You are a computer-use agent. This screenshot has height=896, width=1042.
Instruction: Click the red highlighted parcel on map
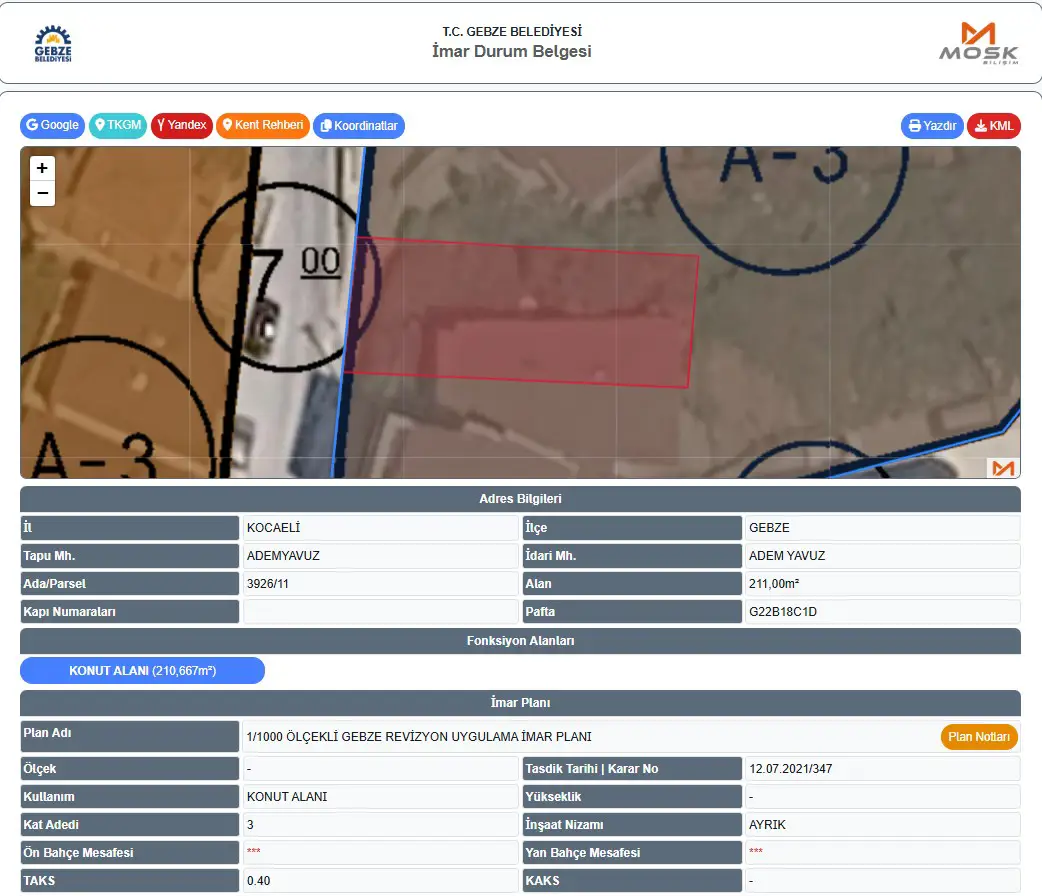522,312
